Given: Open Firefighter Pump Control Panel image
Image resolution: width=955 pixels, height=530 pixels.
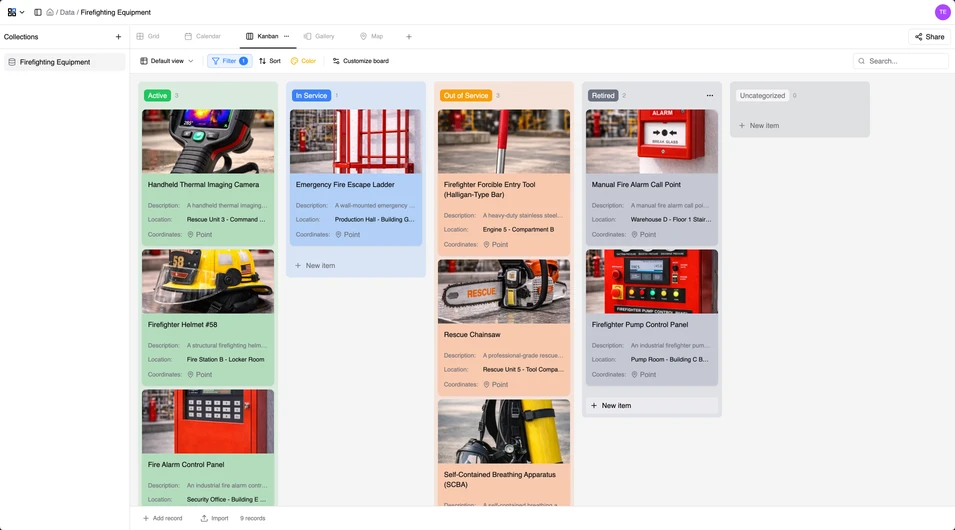Looking at the screenshot, I should click(652, 281).
